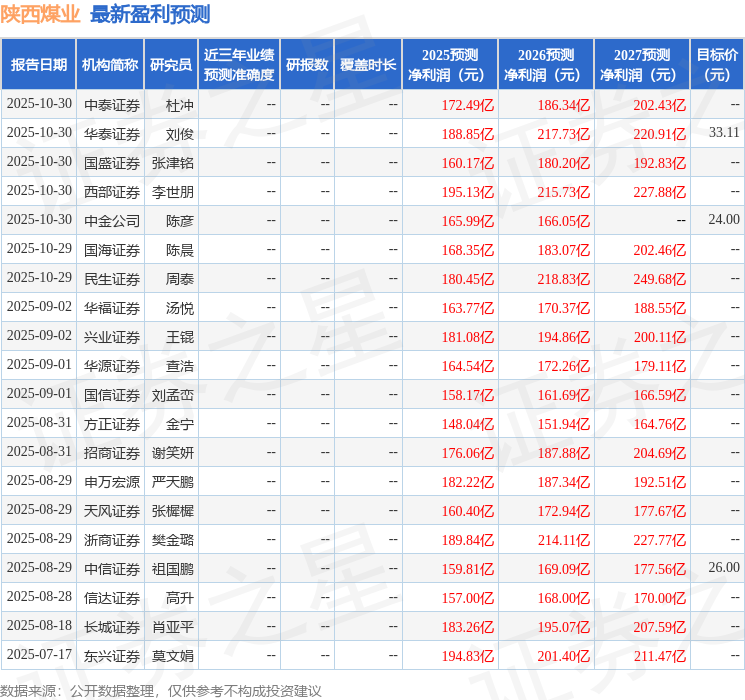This screenshot has height=700, width=745.
Task: Click target price value 33.11
Action: (x=724, y=132)
